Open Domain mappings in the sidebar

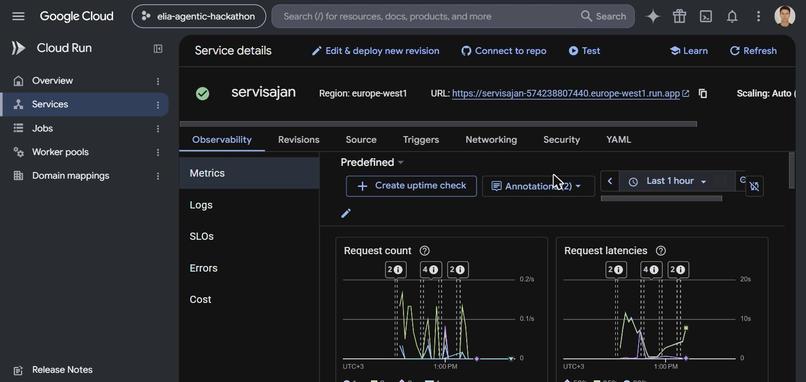tap(71, 176)
